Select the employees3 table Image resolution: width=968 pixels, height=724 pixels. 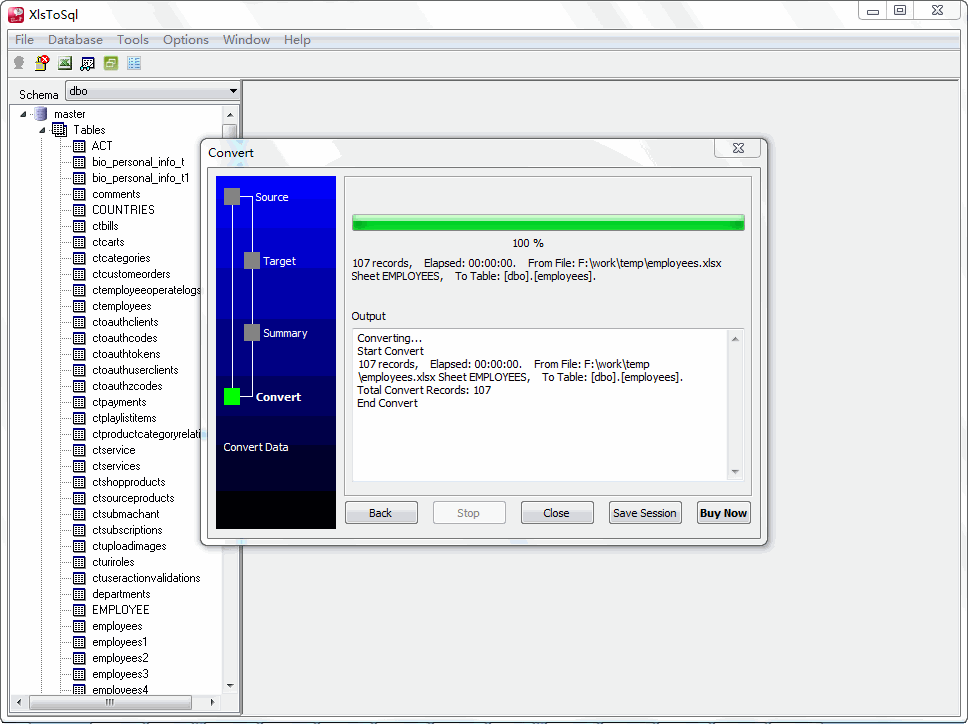(x=120, y=674)
